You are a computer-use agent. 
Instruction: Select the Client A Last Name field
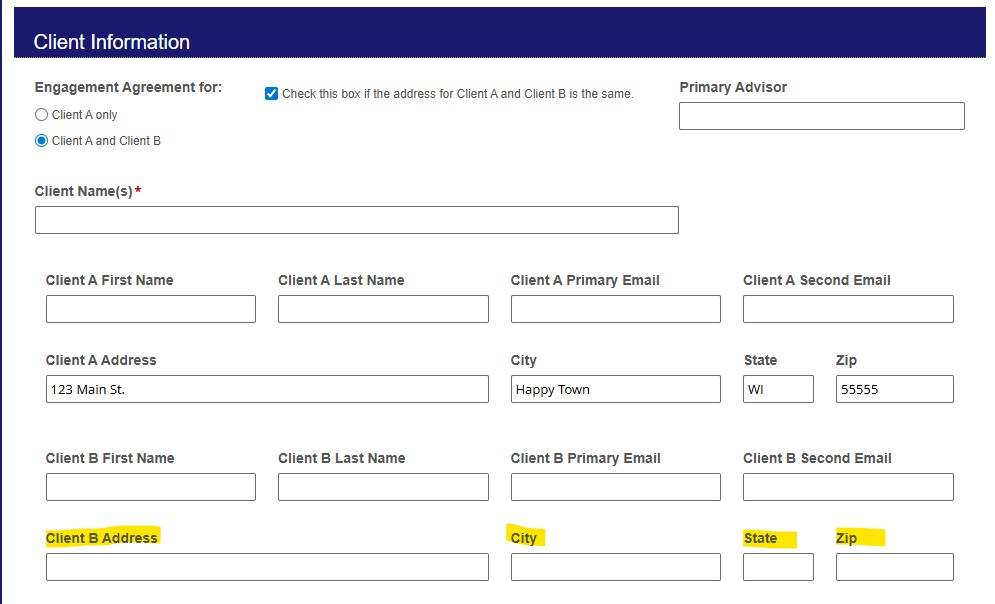point(383,309)
